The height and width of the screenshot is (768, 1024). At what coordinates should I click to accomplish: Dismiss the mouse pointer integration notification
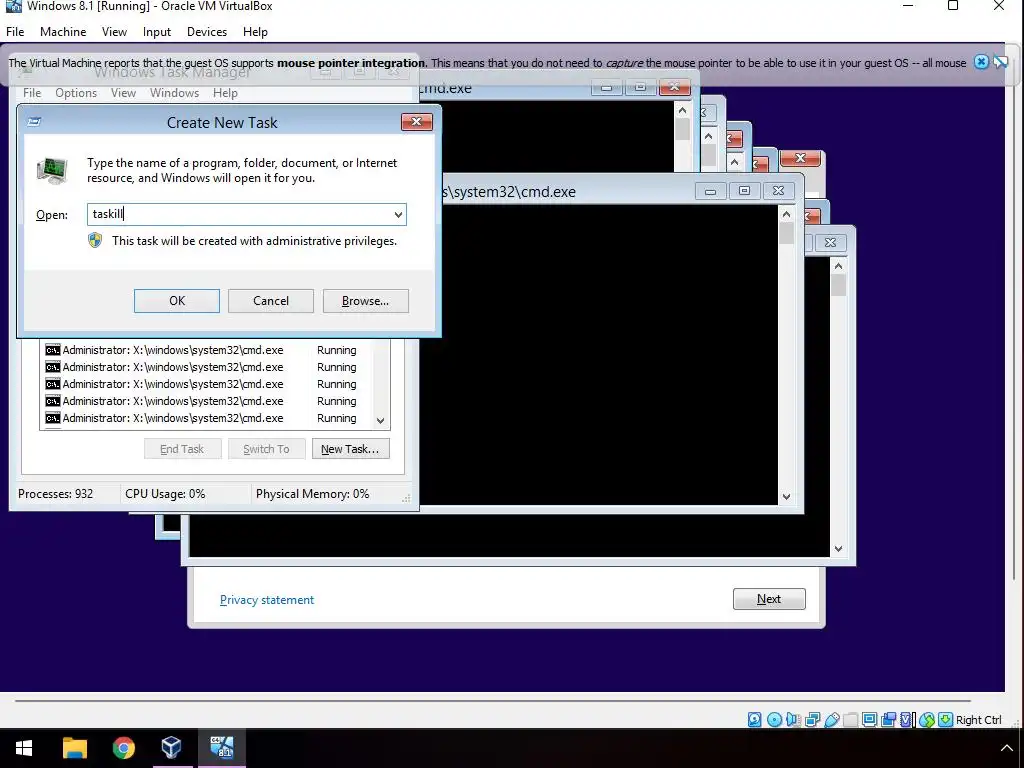coord(981,62)
